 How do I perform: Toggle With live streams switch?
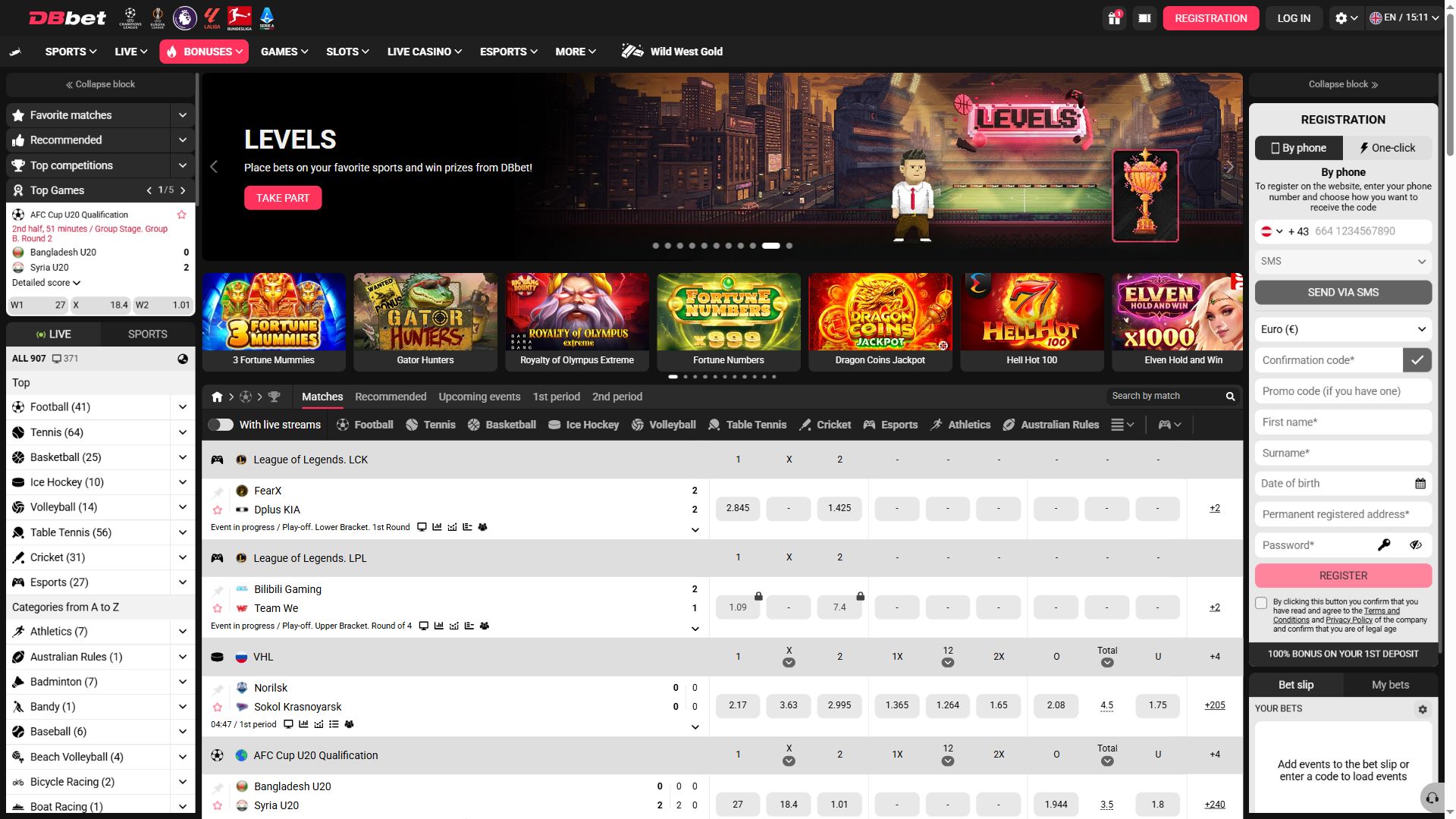(x=221, y=425)
